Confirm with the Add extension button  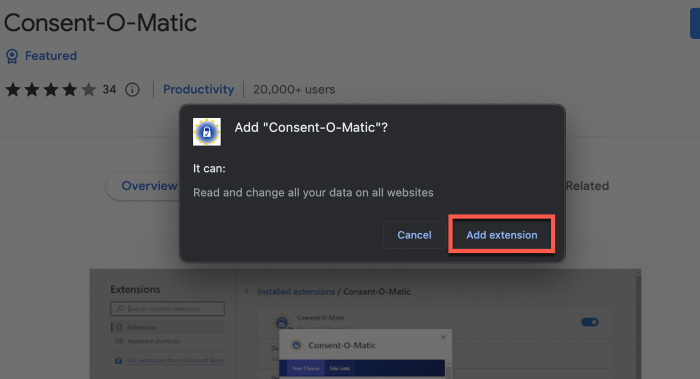point(501,235)
